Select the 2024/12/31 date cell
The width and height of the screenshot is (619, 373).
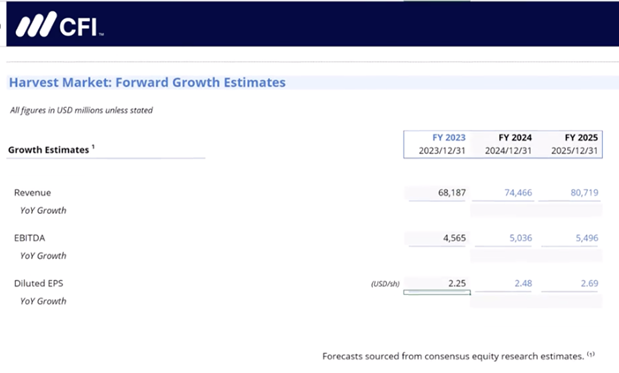[508, 150]
